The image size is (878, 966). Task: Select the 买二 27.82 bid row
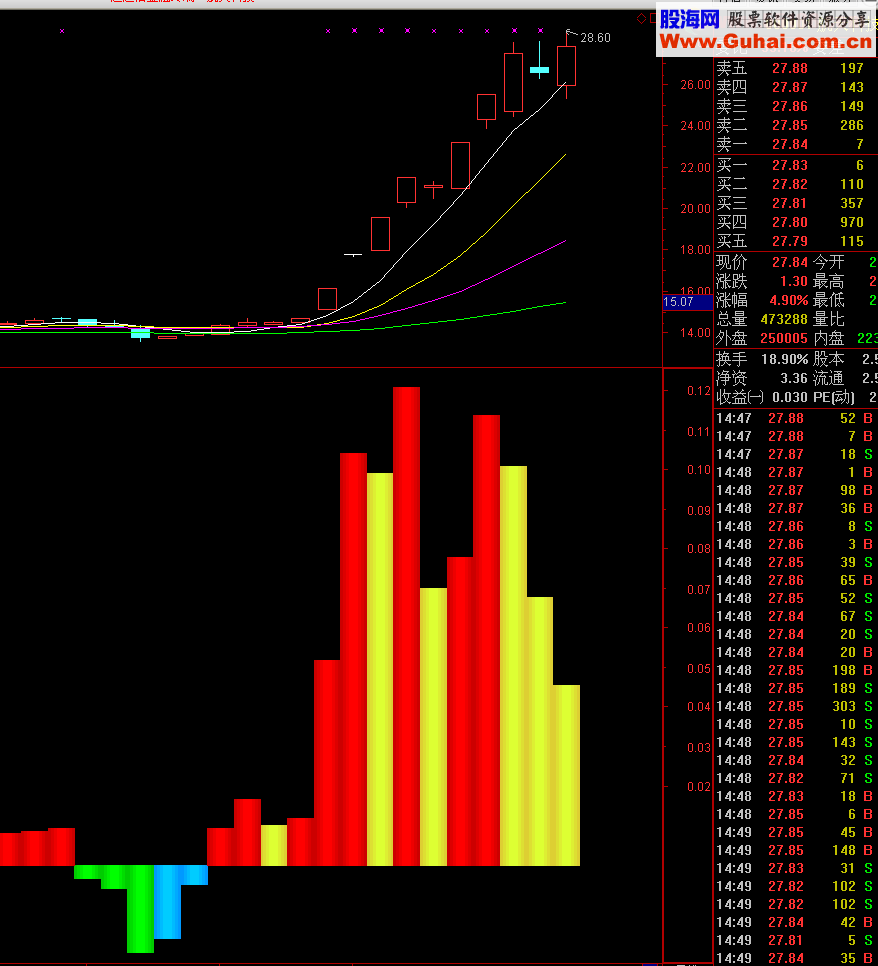click(795, 184)
